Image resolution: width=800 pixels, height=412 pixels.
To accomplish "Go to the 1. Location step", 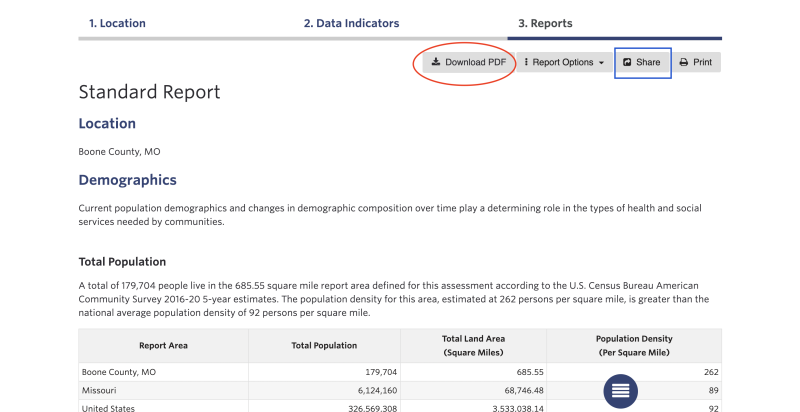I will tap(117, 23).
